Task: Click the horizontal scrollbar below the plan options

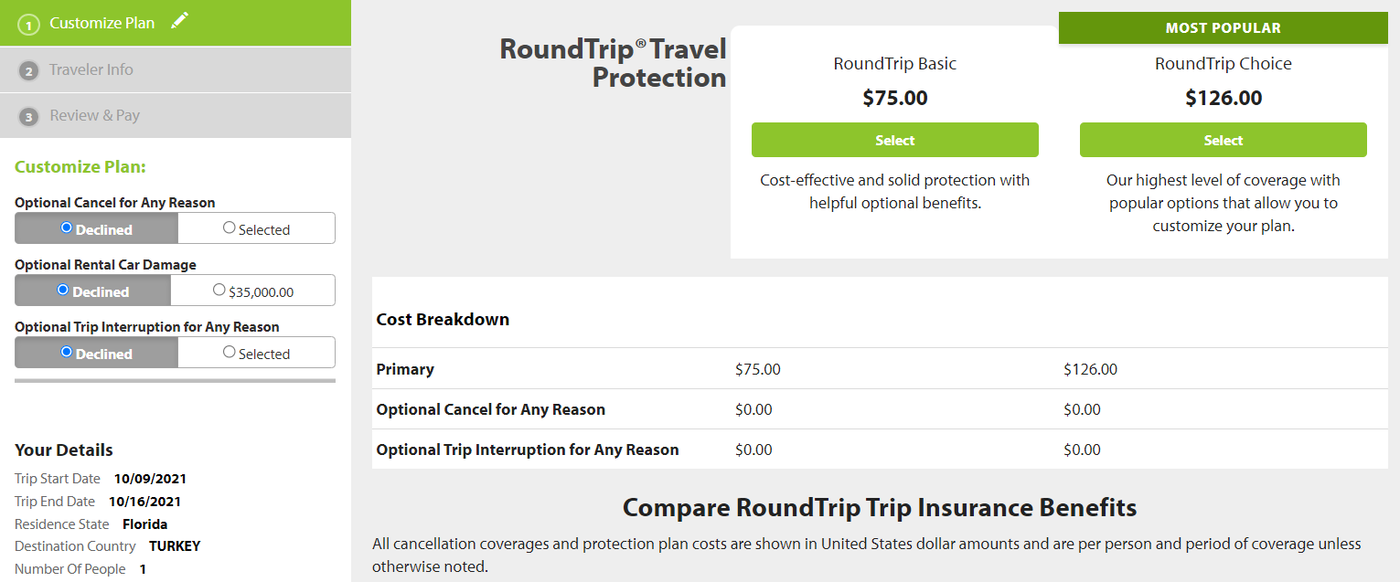Action: click(175, 381)
